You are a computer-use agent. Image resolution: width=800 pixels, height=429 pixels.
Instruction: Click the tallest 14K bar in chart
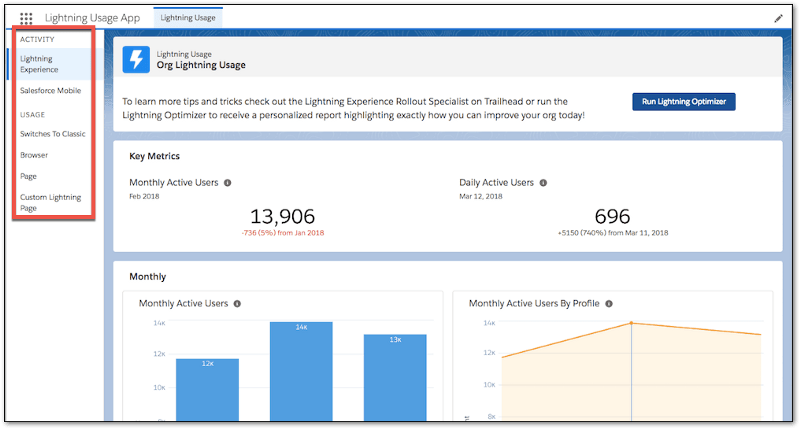click(x=301, y=371)
